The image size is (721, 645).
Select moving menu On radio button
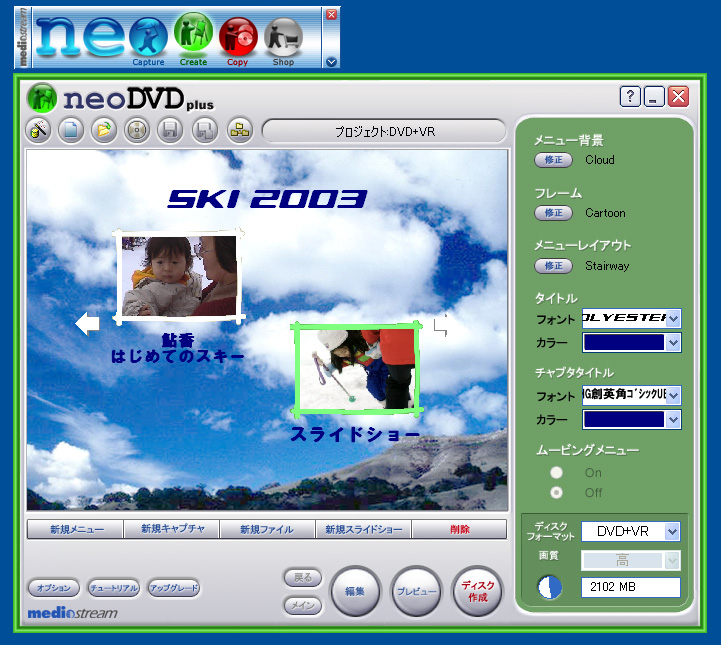[x=556, y=472]
